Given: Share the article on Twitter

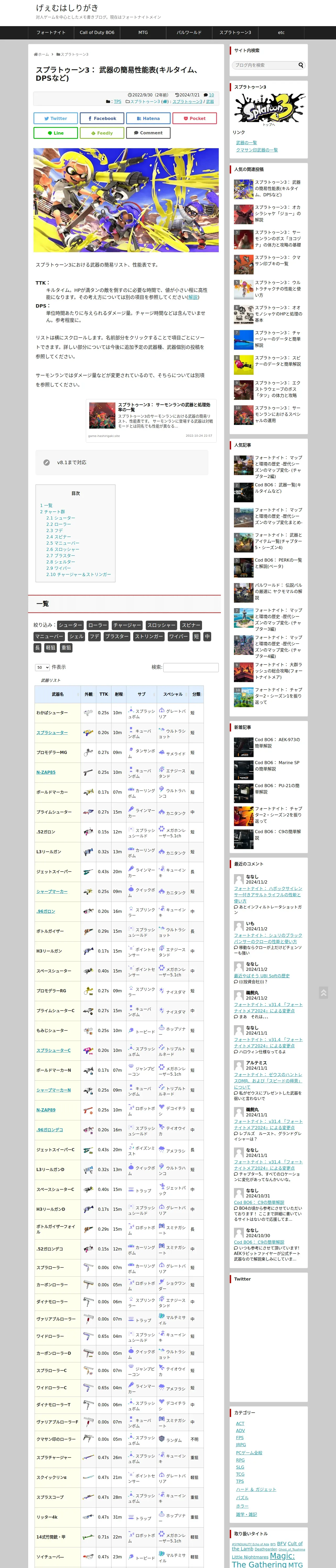Looking at the screenshot, I should point(55,118).
